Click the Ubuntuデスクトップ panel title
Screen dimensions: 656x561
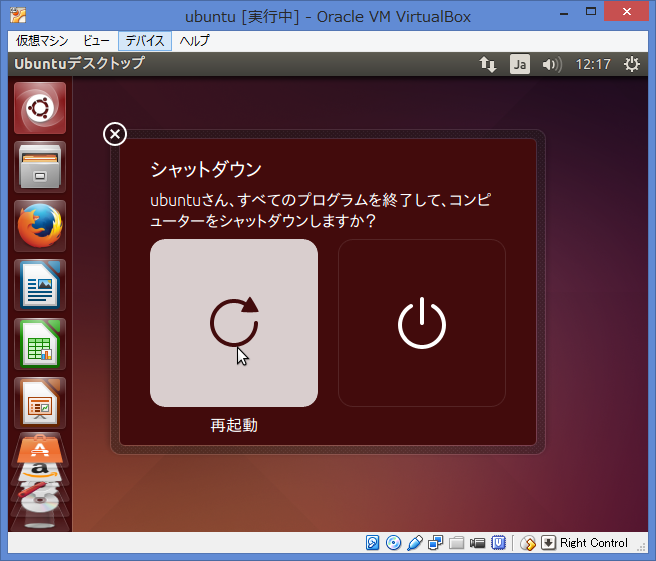pyautogui.click(x=79, y=64)
